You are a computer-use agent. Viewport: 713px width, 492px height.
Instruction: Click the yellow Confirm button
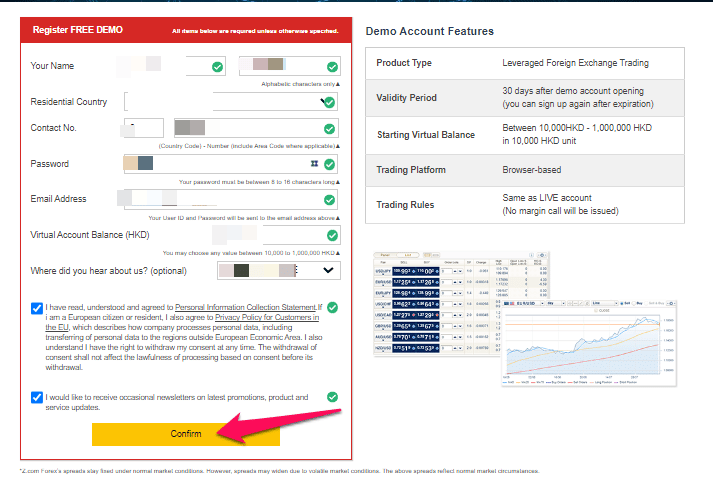(186, 434)
